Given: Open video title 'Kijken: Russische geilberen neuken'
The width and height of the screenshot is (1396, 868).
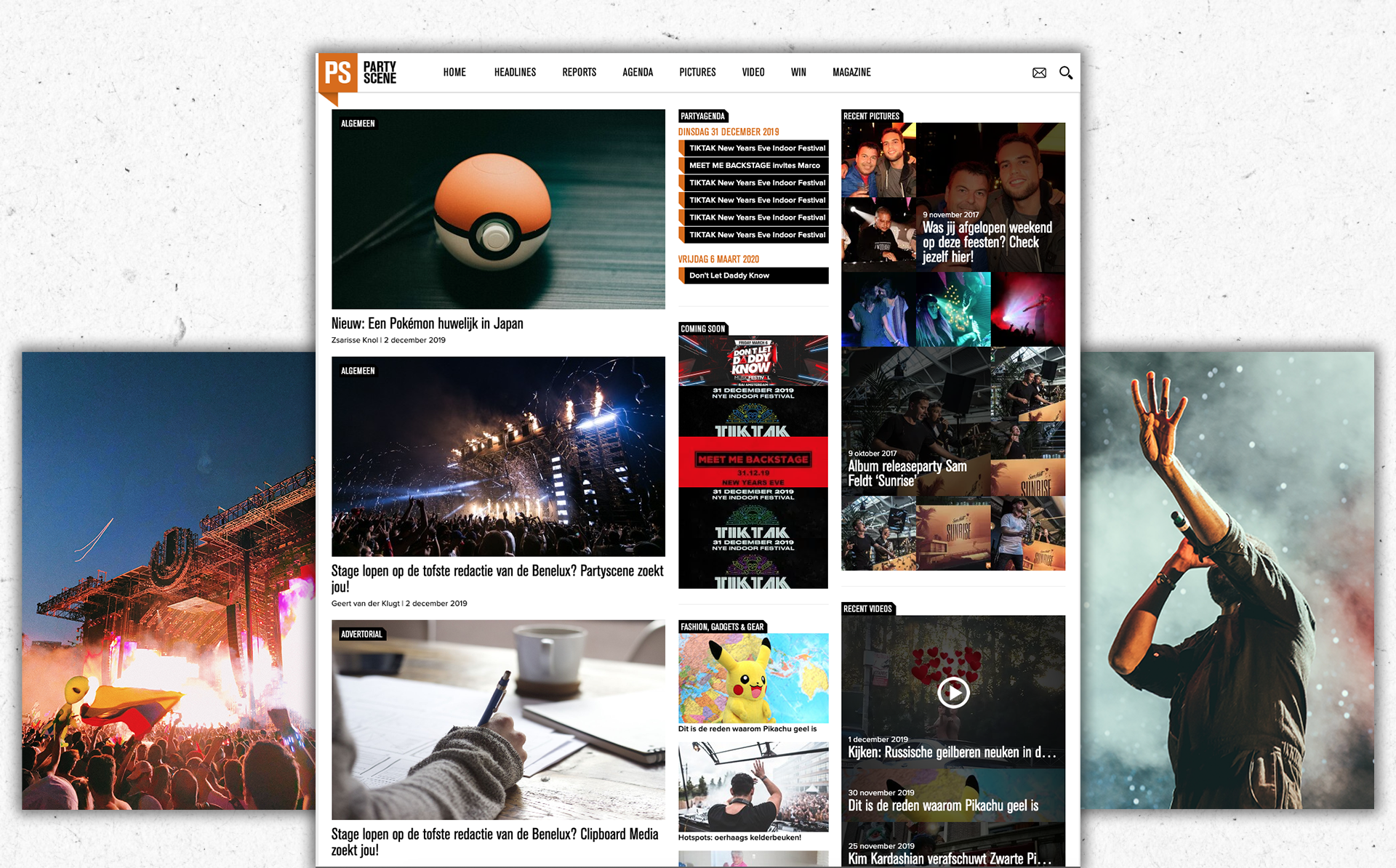Looking at the screenshot, I should click(x=952, y=752).
